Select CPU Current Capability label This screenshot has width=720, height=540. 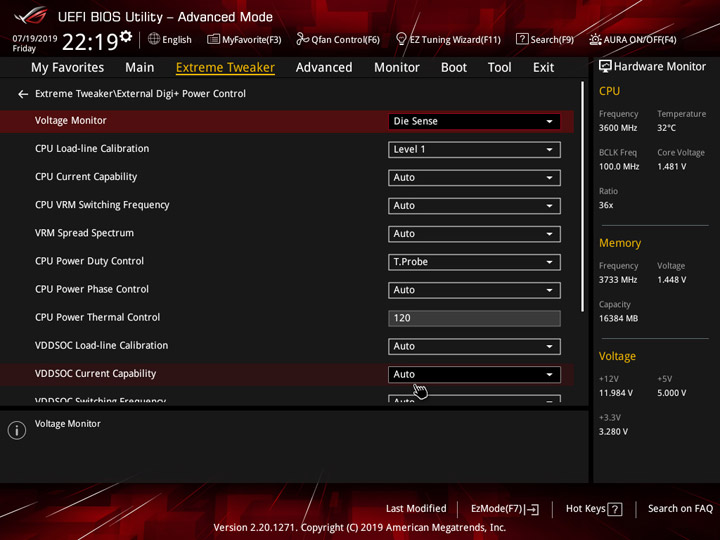pos(86,177)
